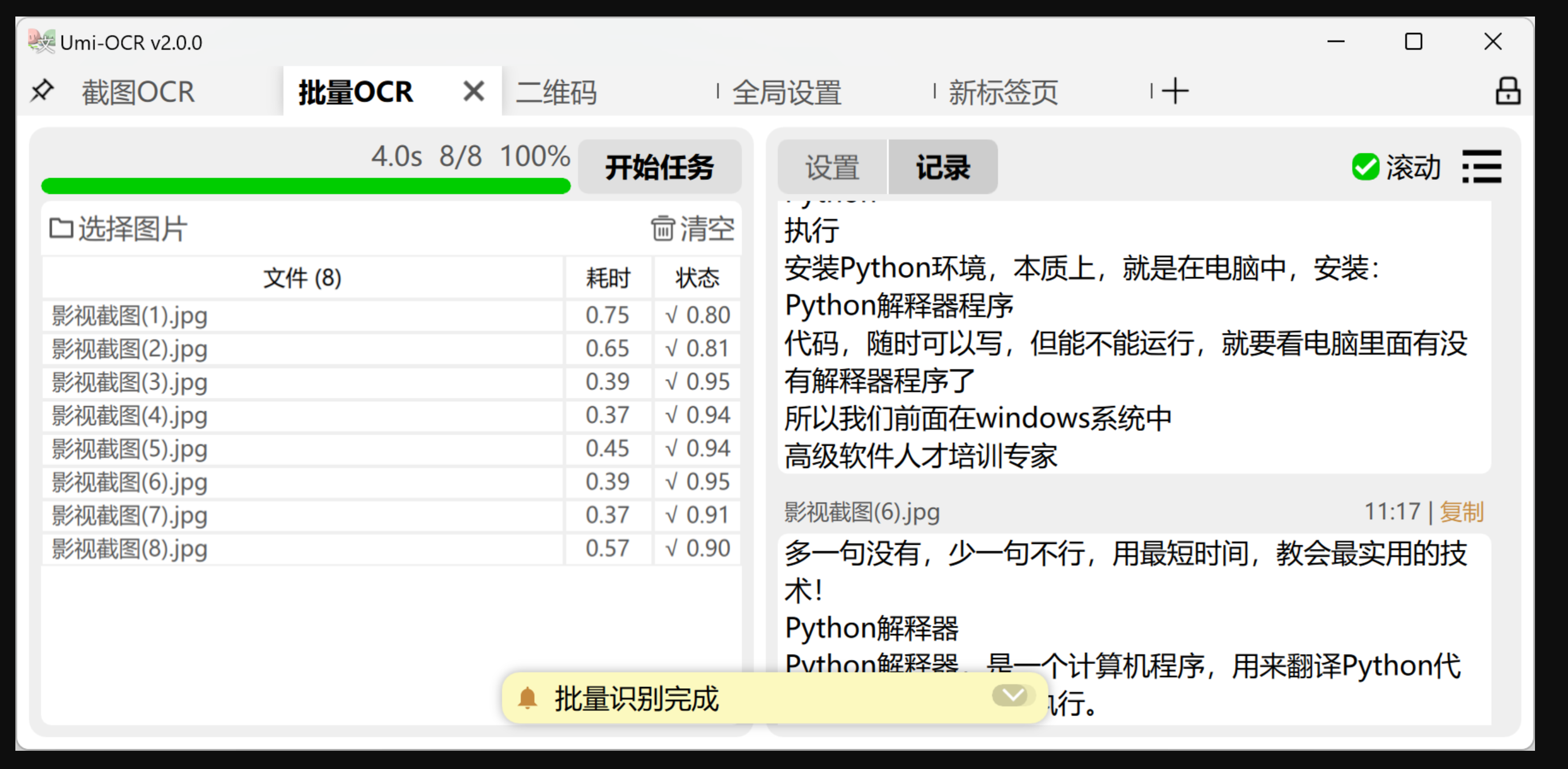Click the 复制 link for 影视截图(6).jpg
Image resolution: width=1568 pixels, height=769 pixels.
coord(1461,512)
